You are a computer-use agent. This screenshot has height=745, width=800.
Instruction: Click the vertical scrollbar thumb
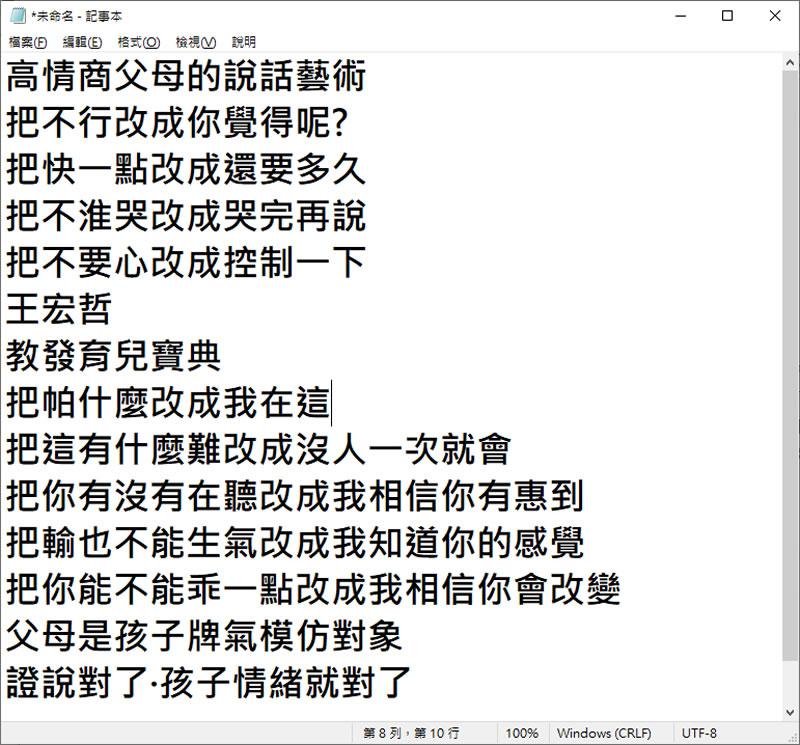coord(790,365)
